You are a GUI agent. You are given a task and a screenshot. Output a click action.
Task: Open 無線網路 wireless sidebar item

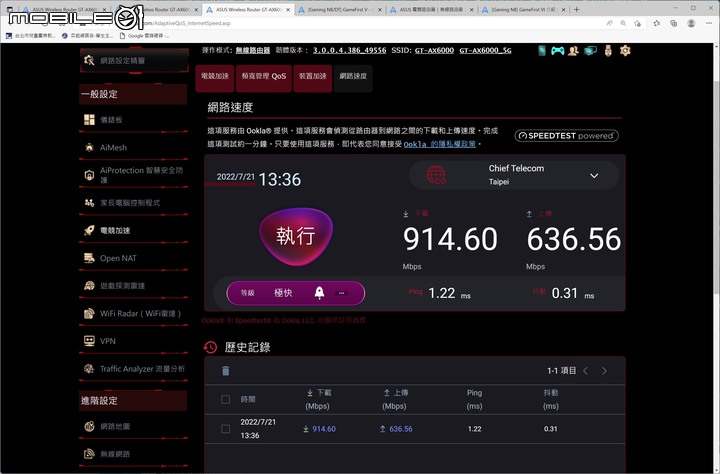click(134, 454)
